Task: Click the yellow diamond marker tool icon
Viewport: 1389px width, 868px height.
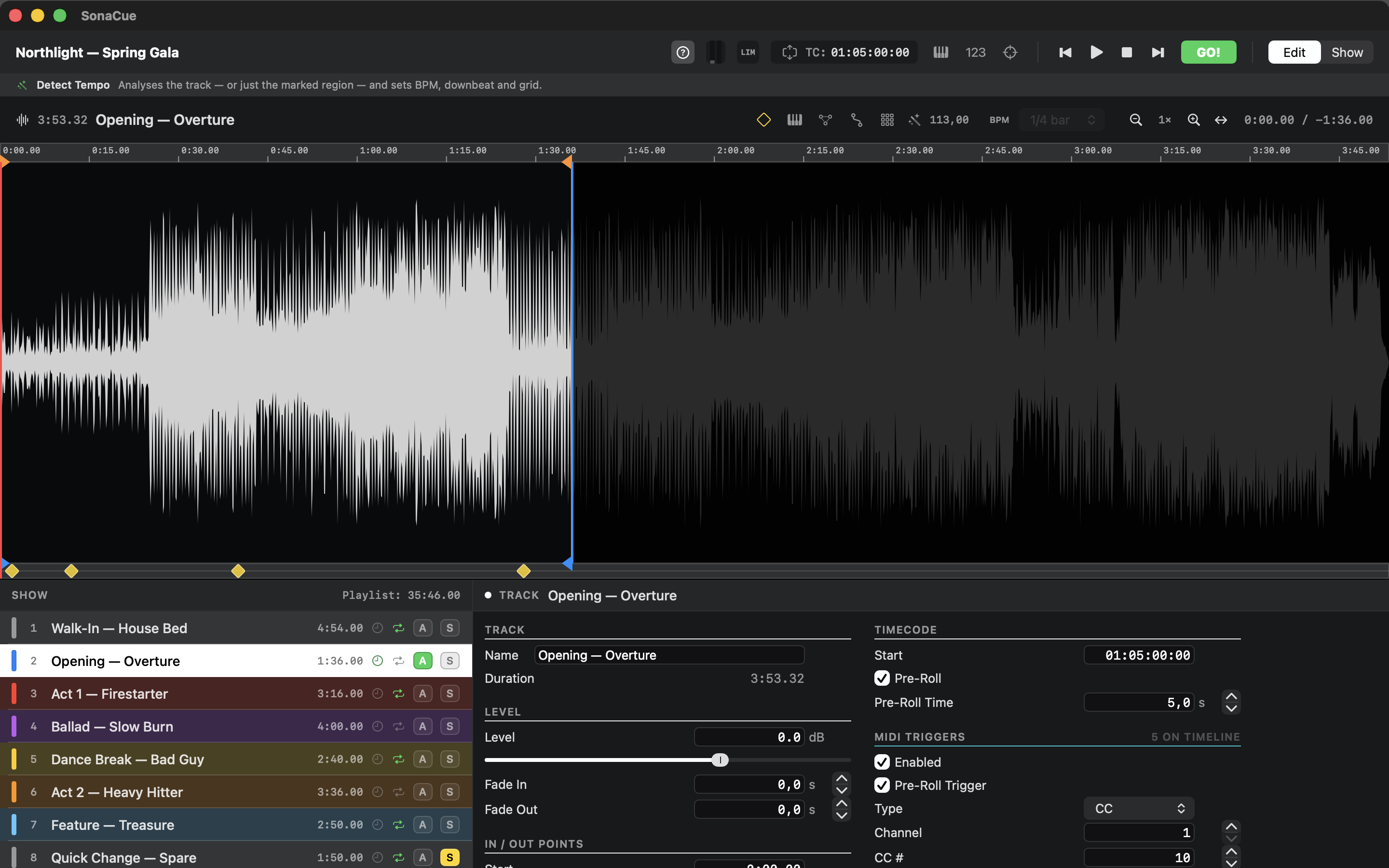Action: 763,120
